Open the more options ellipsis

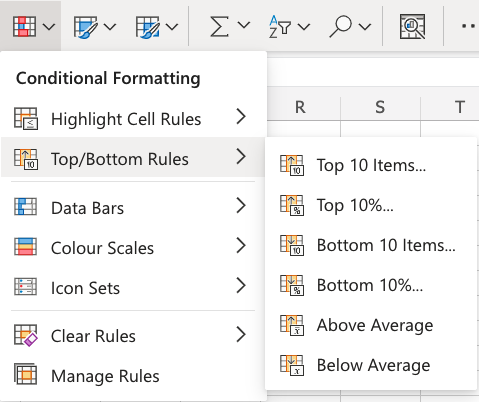[469, 26]
